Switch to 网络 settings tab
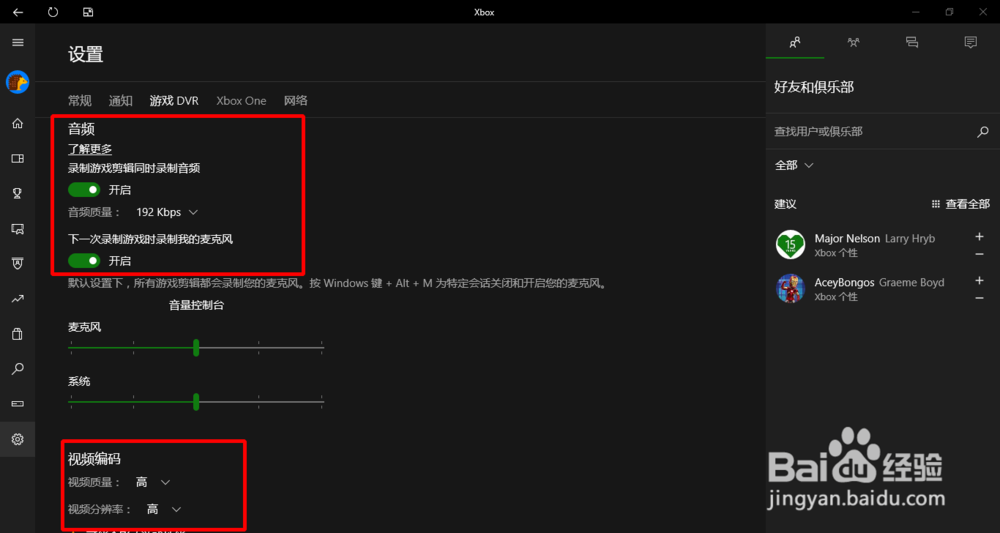Screen dimensions: 1000x533 pos(296,101)
